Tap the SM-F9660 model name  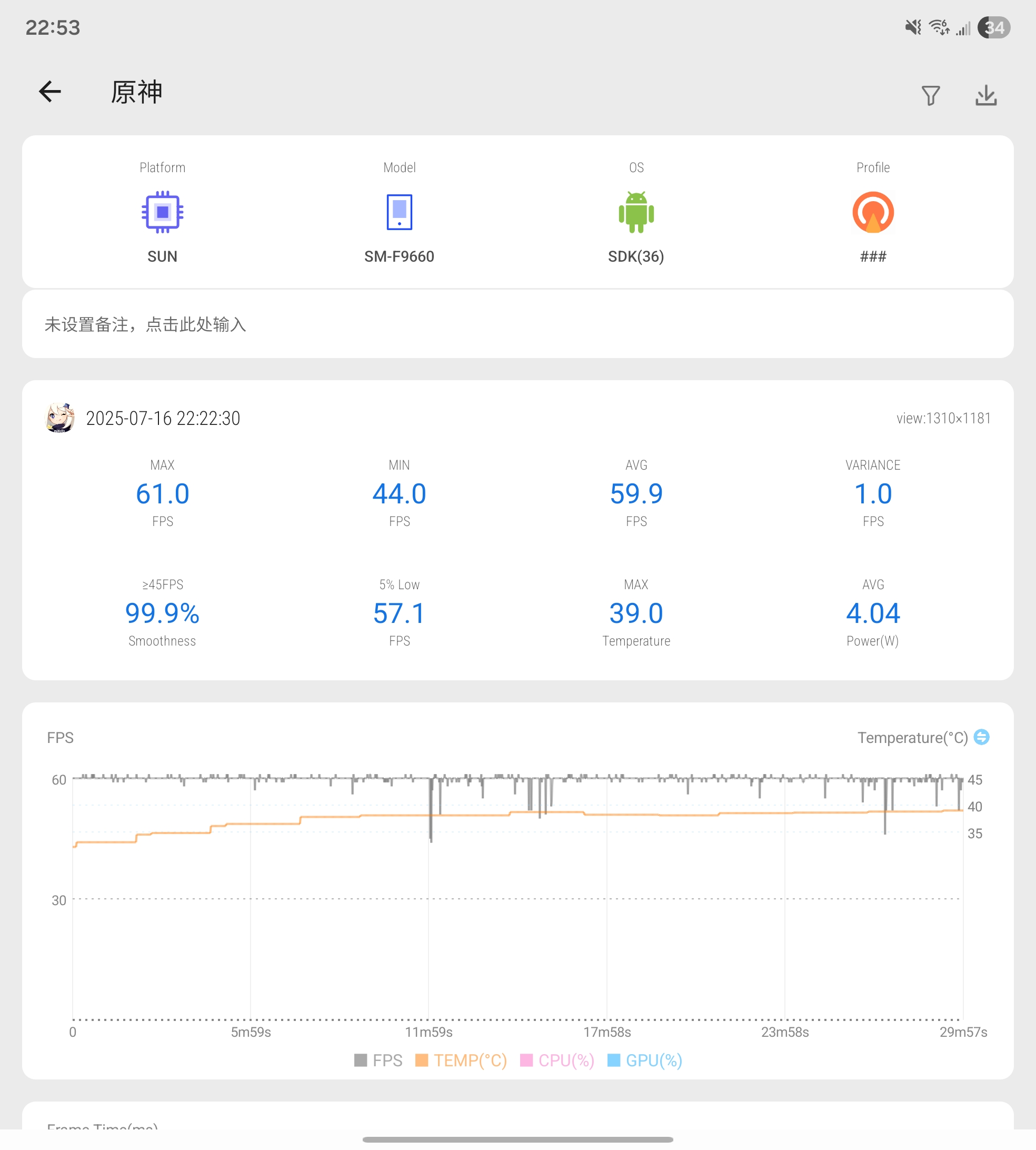click(x=400, y=257)
